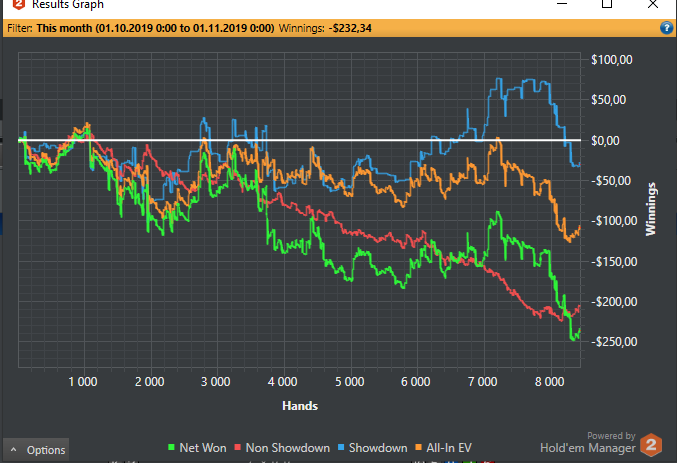Image resolution: width=677 pixels, height=463 pixels.
Task: Minimize the Results Graph window
Action: (x=562, y=3)
